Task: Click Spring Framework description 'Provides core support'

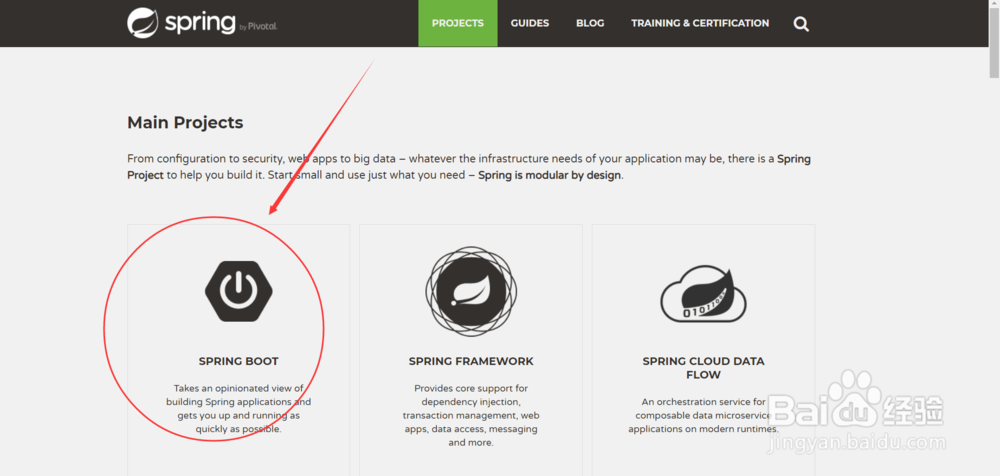Action: [x=471, y=415]
